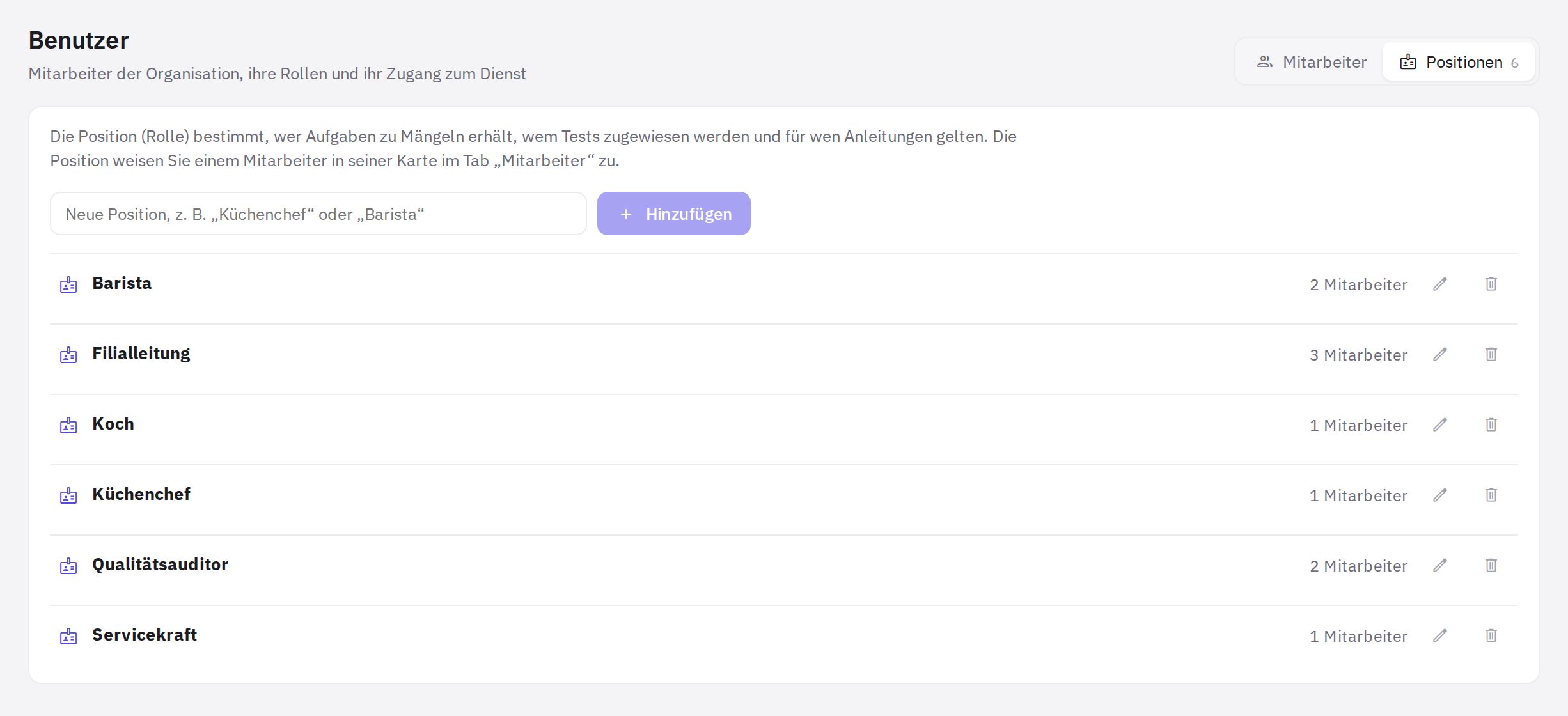Edit the Barista position with pencil icon
This screenshot has width=1568, height=716.
[1439, 284]
